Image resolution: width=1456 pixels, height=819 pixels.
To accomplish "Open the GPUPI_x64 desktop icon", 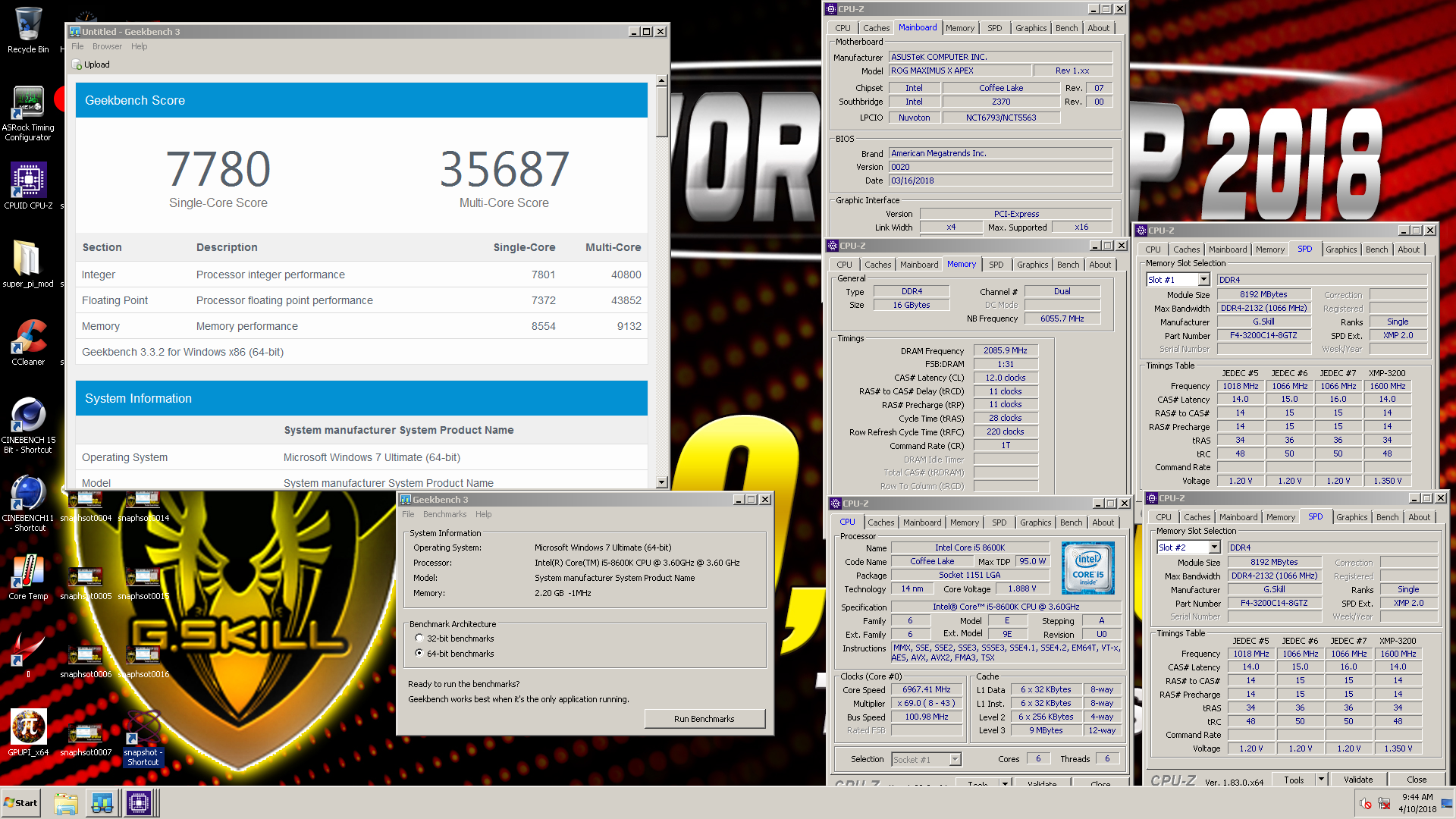I will coord(28,733).
